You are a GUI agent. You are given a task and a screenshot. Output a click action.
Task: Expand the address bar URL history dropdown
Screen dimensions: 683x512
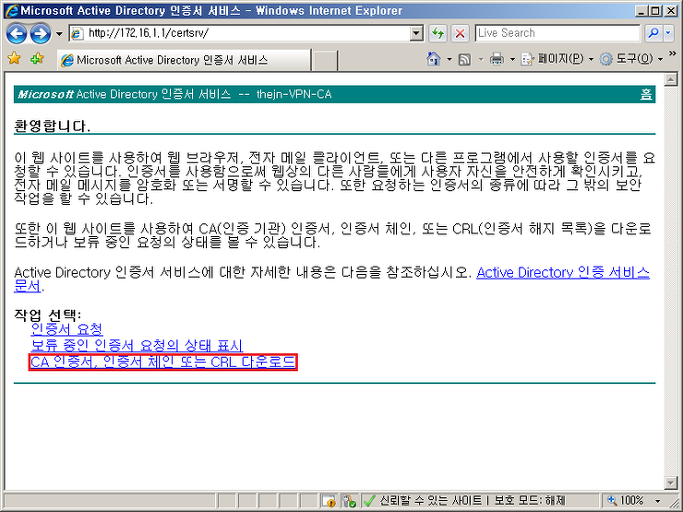pos(417,33)
